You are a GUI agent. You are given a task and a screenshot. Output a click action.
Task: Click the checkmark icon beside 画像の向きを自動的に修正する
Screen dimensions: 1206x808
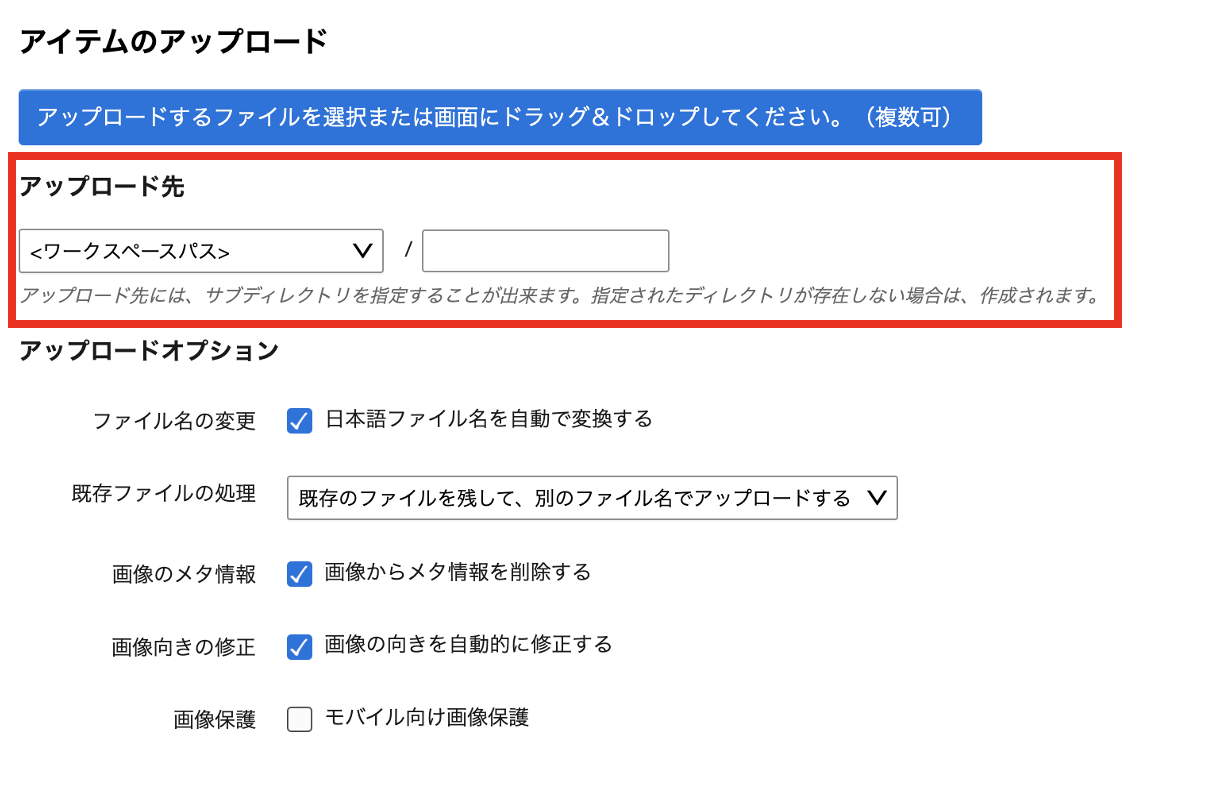click(x=299, y=645)
